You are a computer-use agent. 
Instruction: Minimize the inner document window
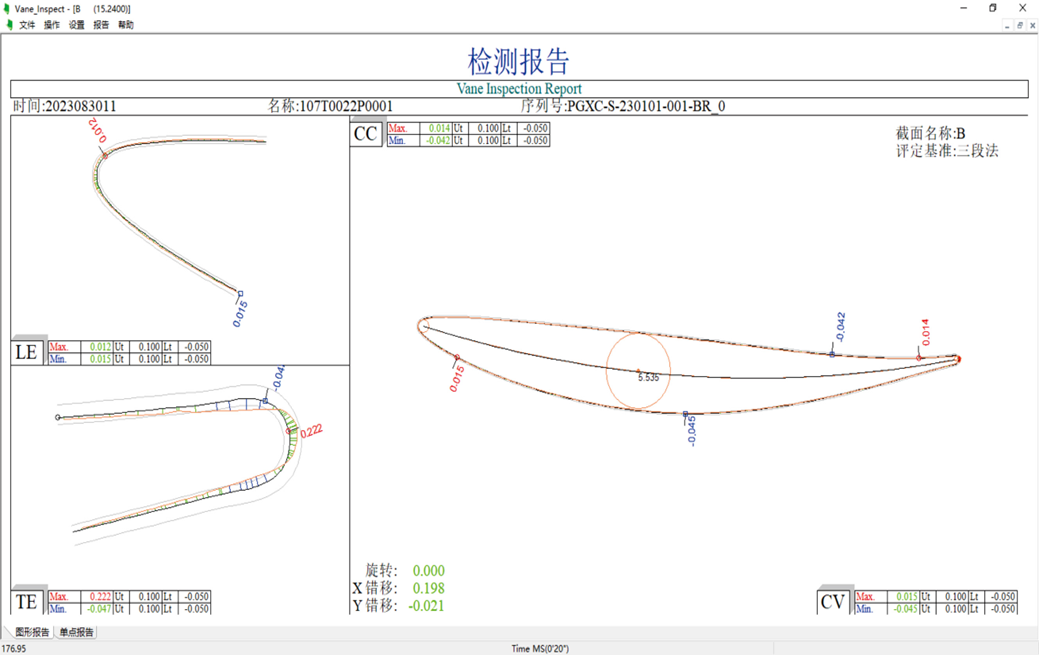[x=1006, y=25]
